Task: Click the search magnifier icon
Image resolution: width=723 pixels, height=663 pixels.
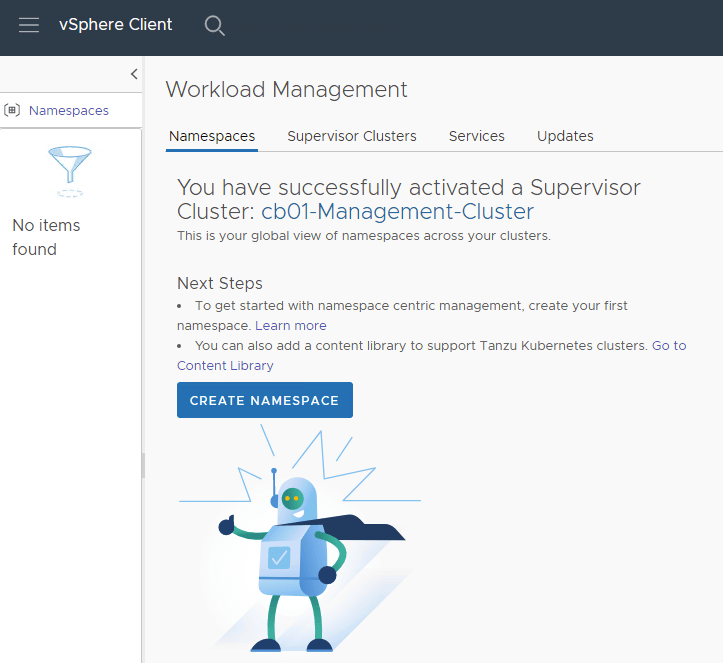Action: (x=214, y=26)
